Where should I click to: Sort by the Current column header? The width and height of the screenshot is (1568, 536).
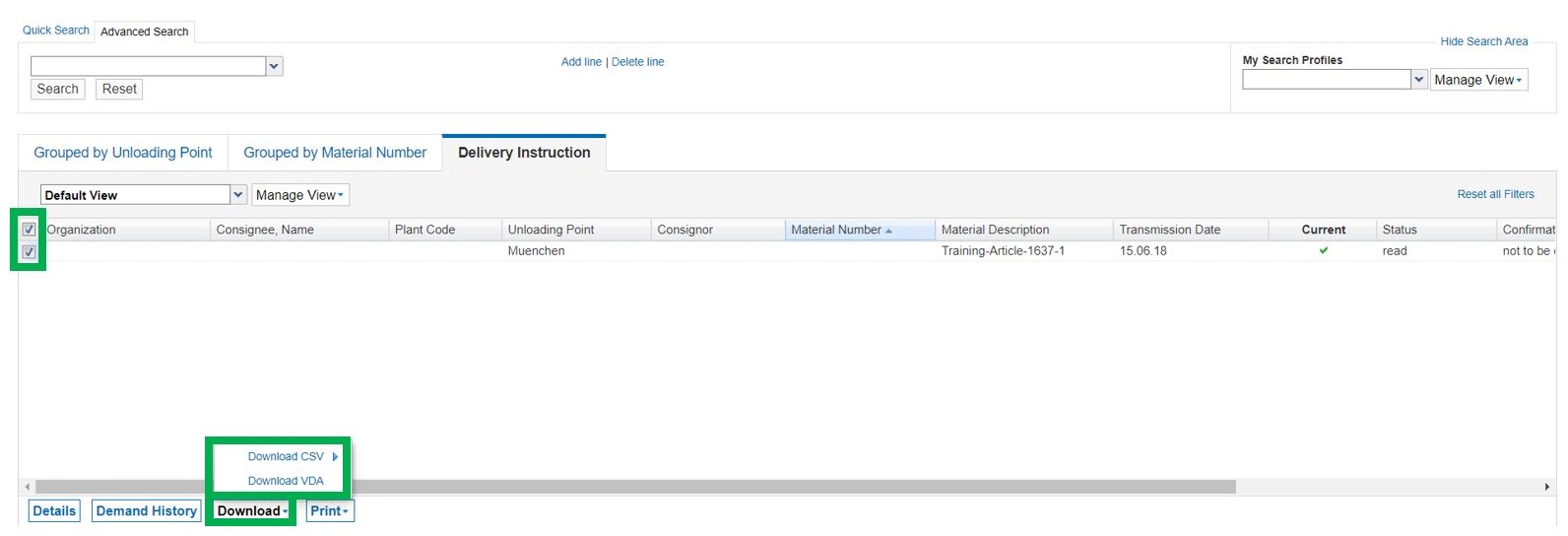click(x=1323, y=230)
